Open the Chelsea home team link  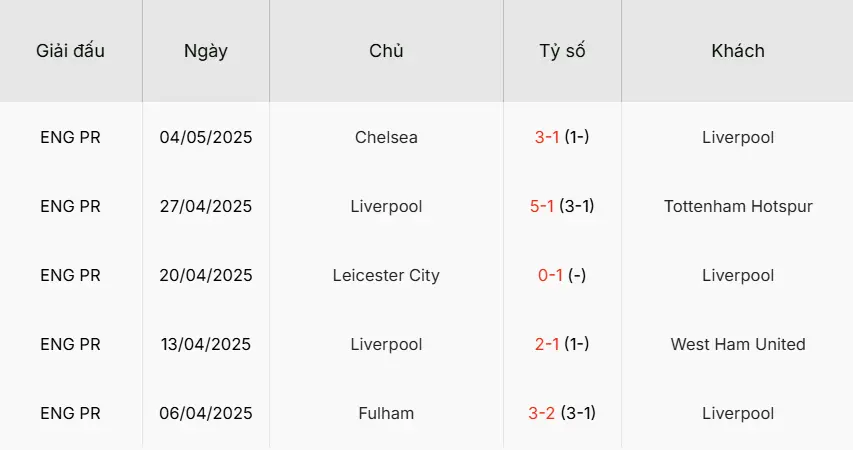coord(386,137)
